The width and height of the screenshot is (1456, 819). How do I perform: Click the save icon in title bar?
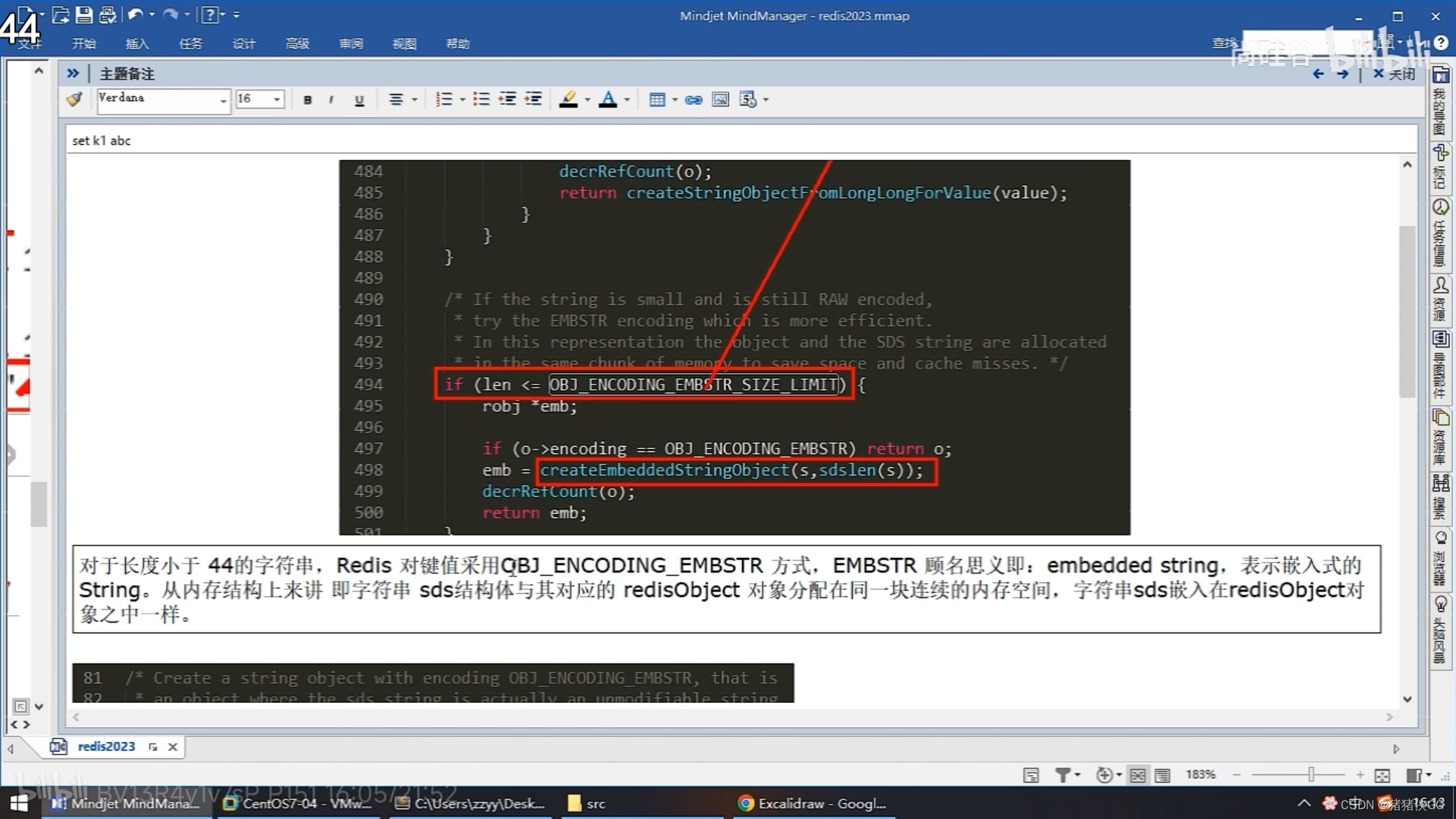click(84, 14)
